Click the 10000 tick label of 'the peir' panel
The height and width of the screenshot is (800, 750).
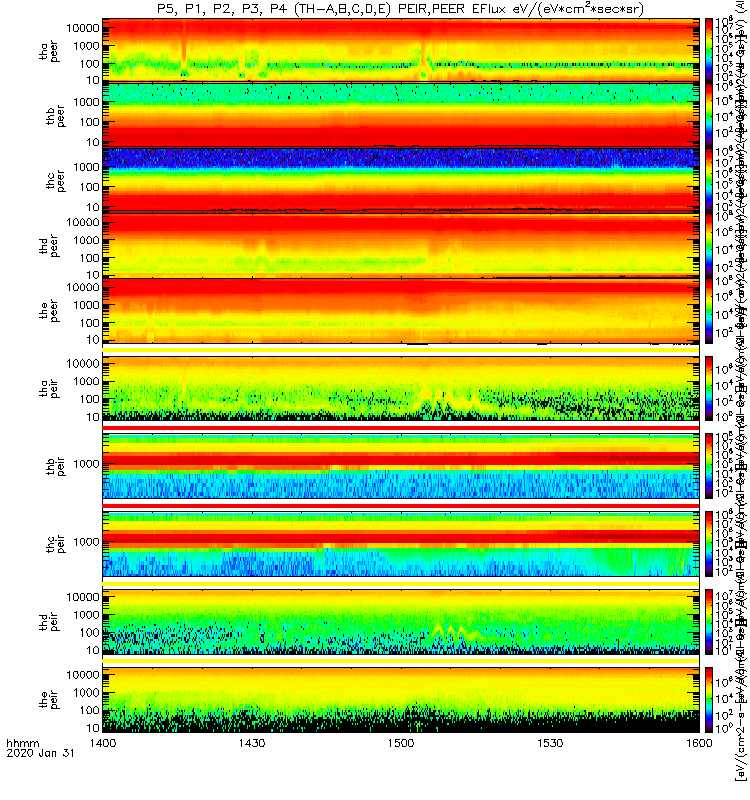coord(83,674)
